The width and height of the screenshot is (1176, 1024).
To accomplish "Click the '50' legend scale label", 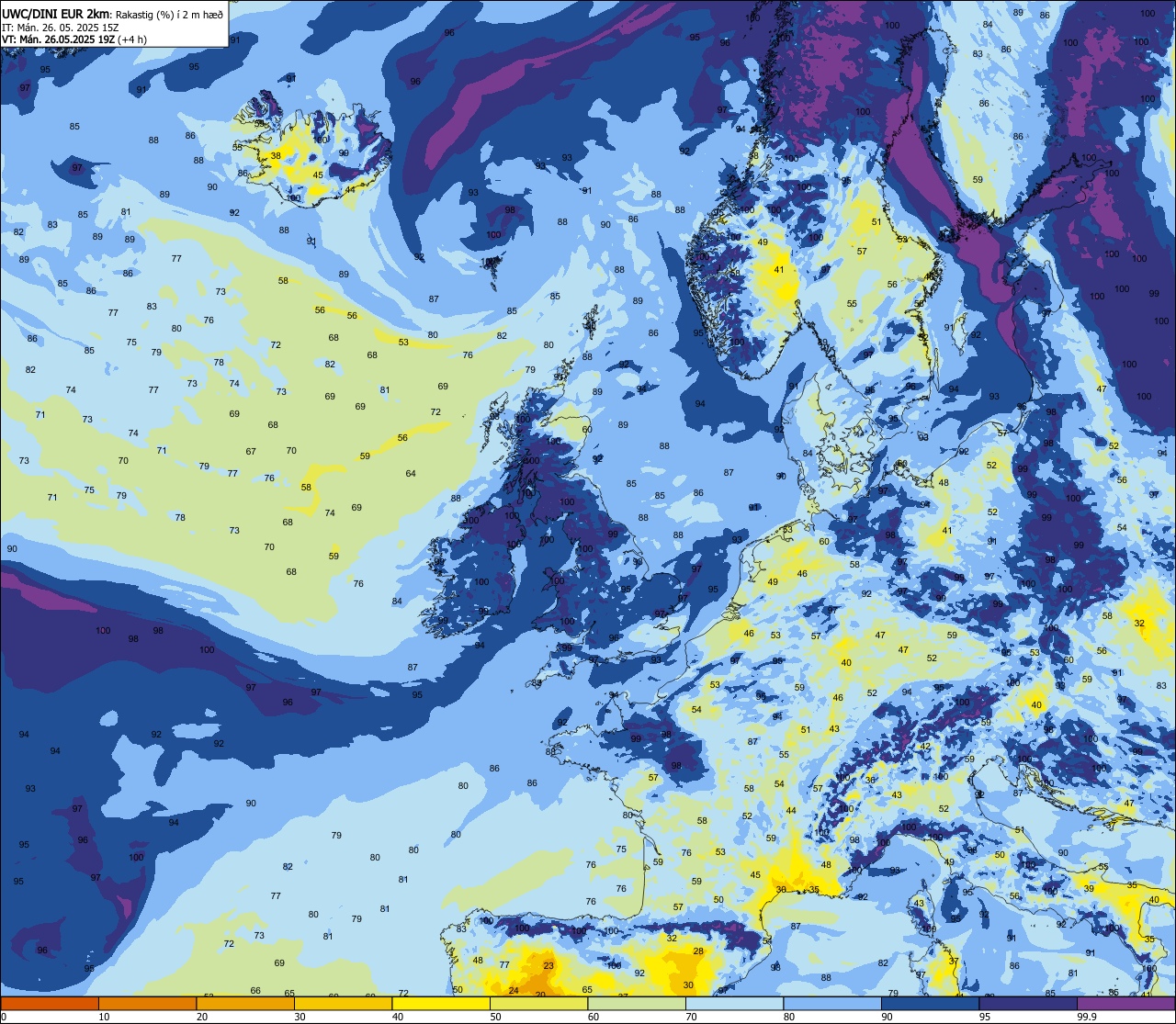I will point(497,1017).
